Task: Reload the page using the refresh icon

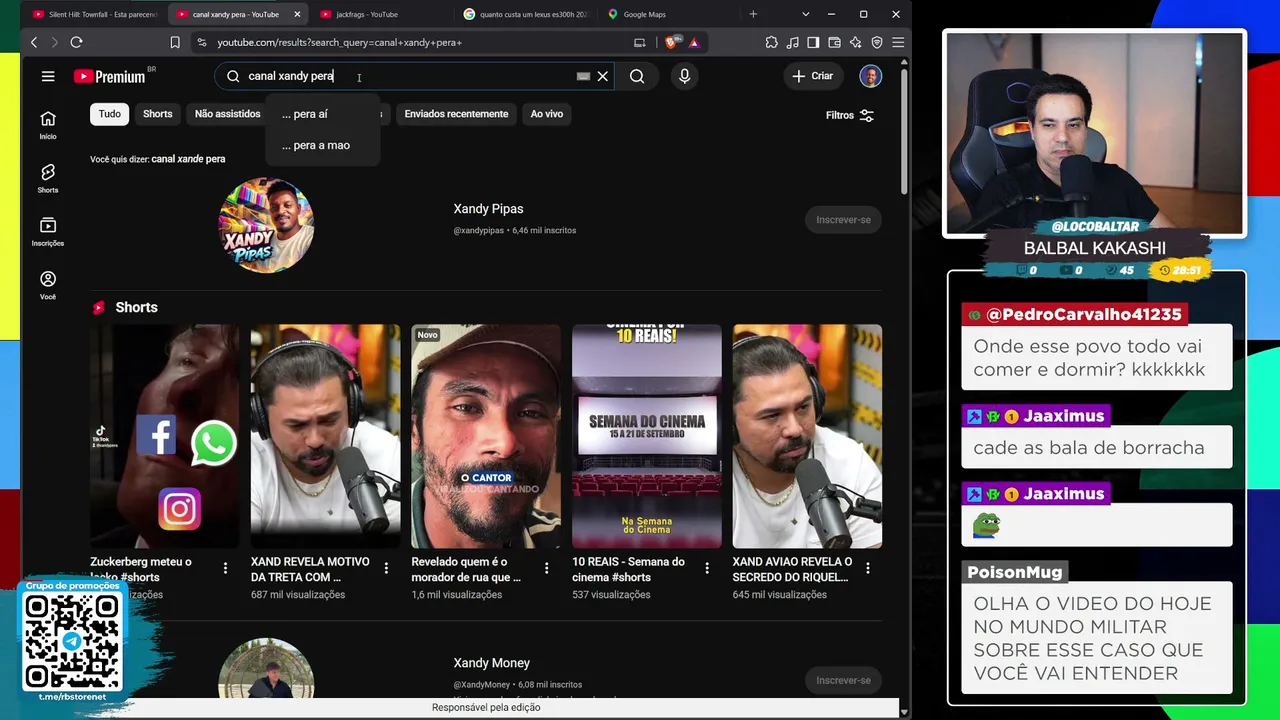Action: pyautogui.click(x=76, y=42)
